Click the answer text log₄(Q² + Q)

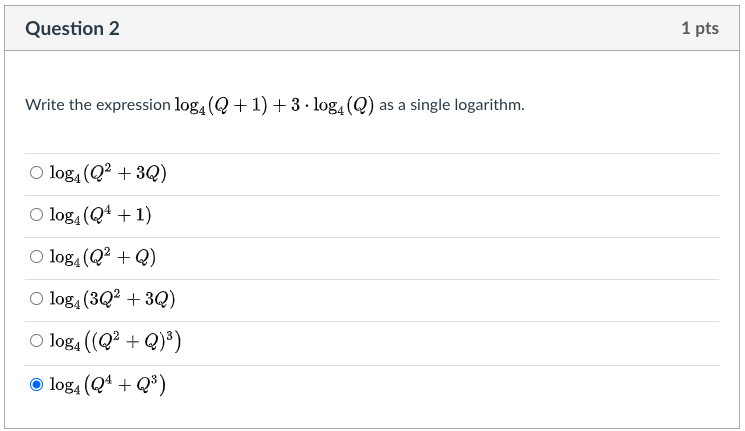tap(103, 257)
